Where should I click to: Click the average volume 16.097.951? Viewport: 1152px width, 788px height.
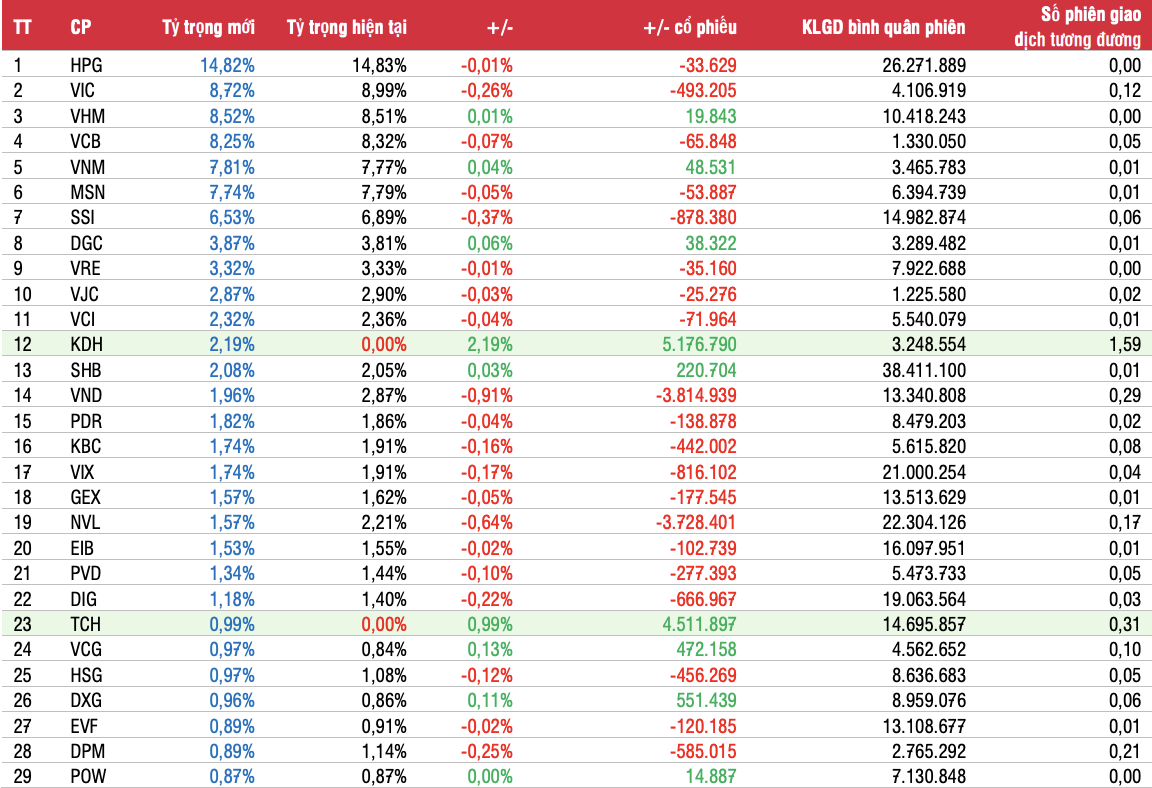[x=924, y=548]
